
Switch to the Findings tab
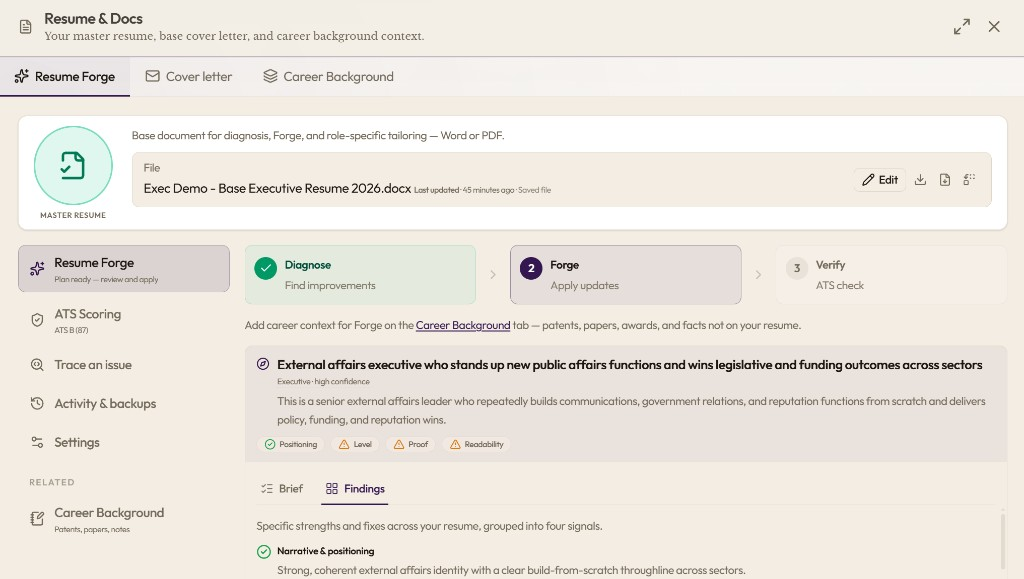[x=355, y=489]
